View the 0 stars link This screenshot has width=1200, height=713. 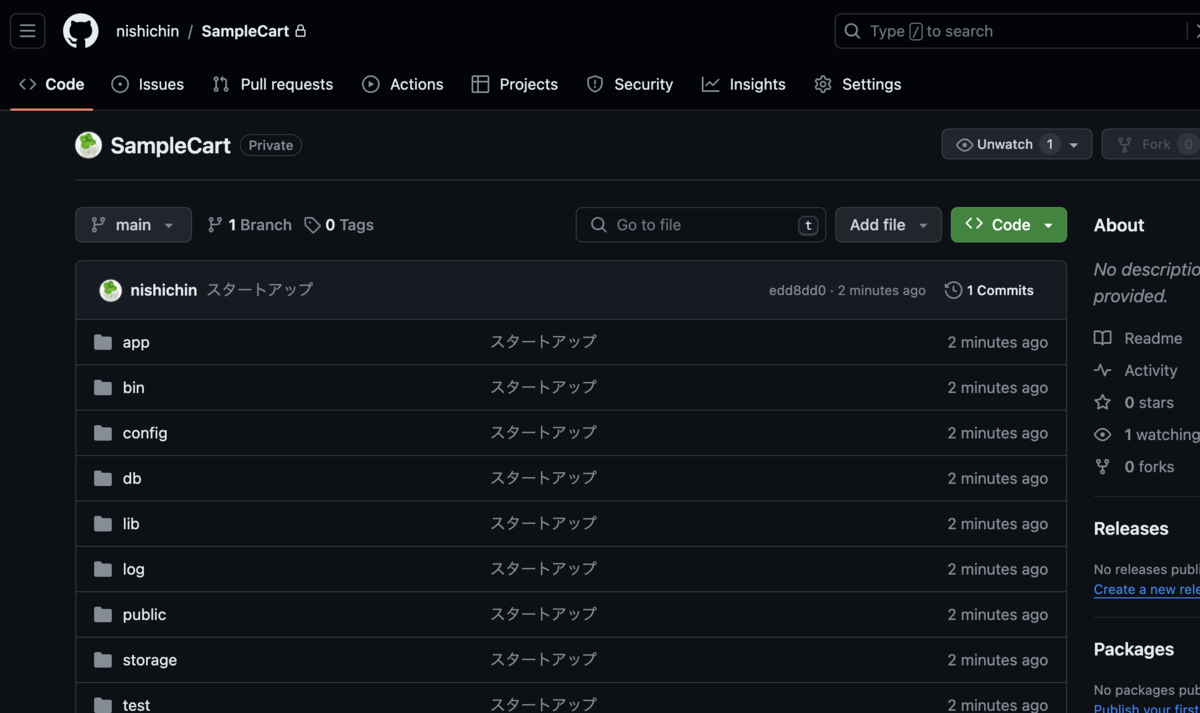[x=1149, y=402]
